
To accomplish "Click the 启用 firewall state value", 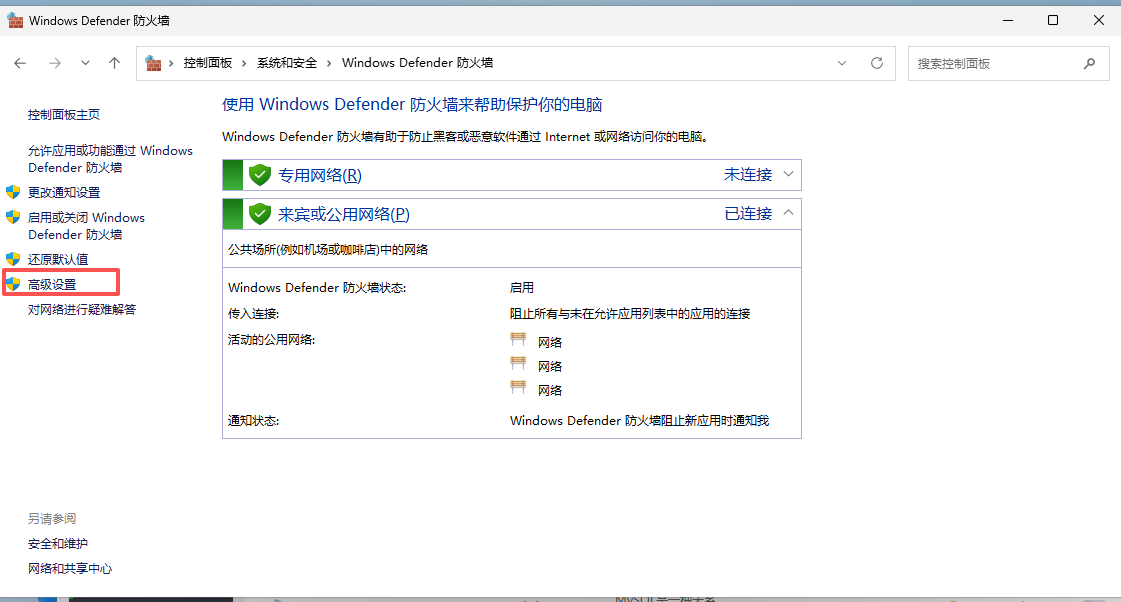I will pos(522,287).
